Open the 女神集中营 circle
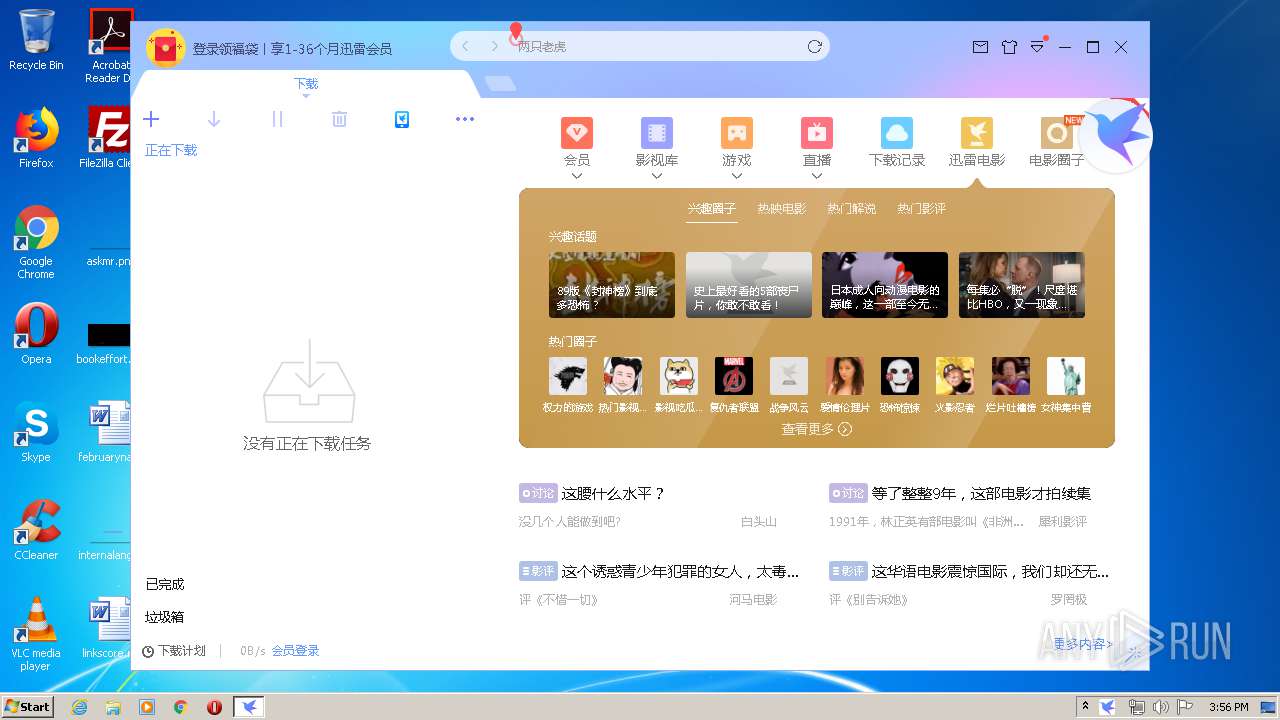The image size is (1280, 720). (x=1066, y=376)
